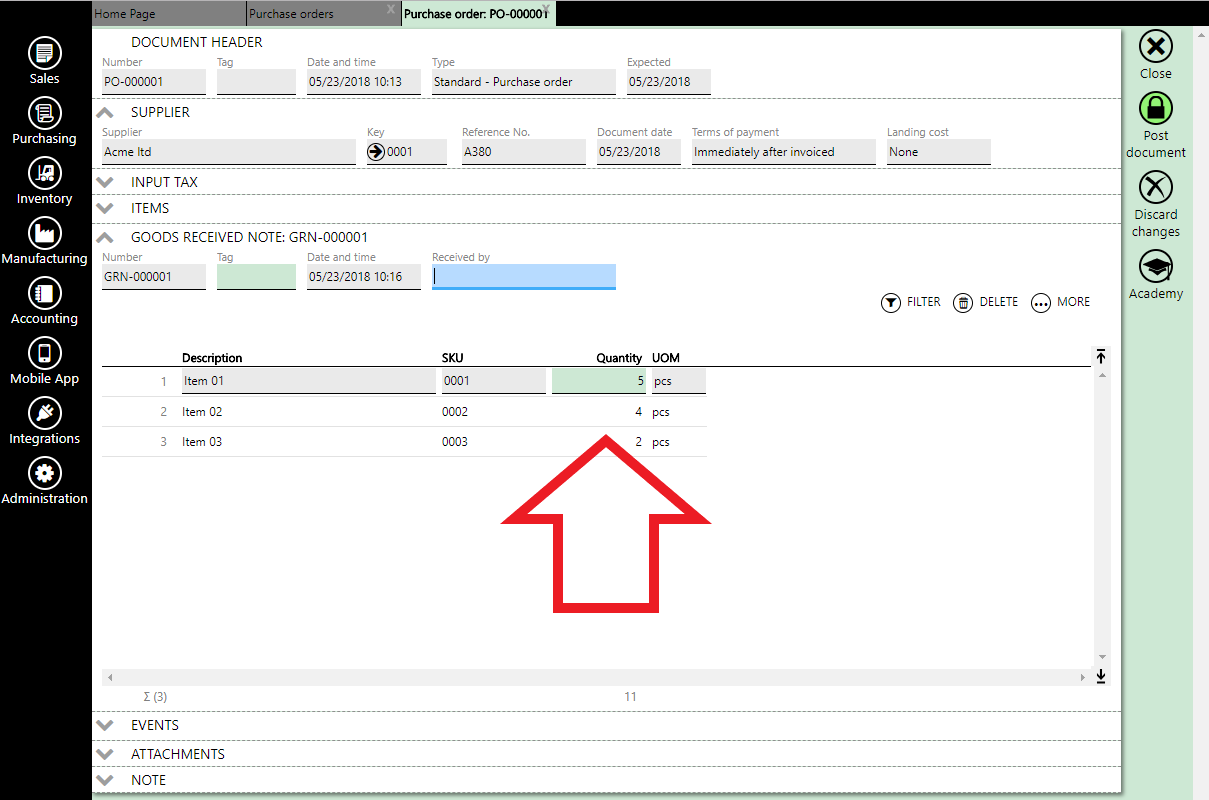Screen dimensions: 1209x800
Task: Click Discard changes icon
Action: pos(1156,187)
